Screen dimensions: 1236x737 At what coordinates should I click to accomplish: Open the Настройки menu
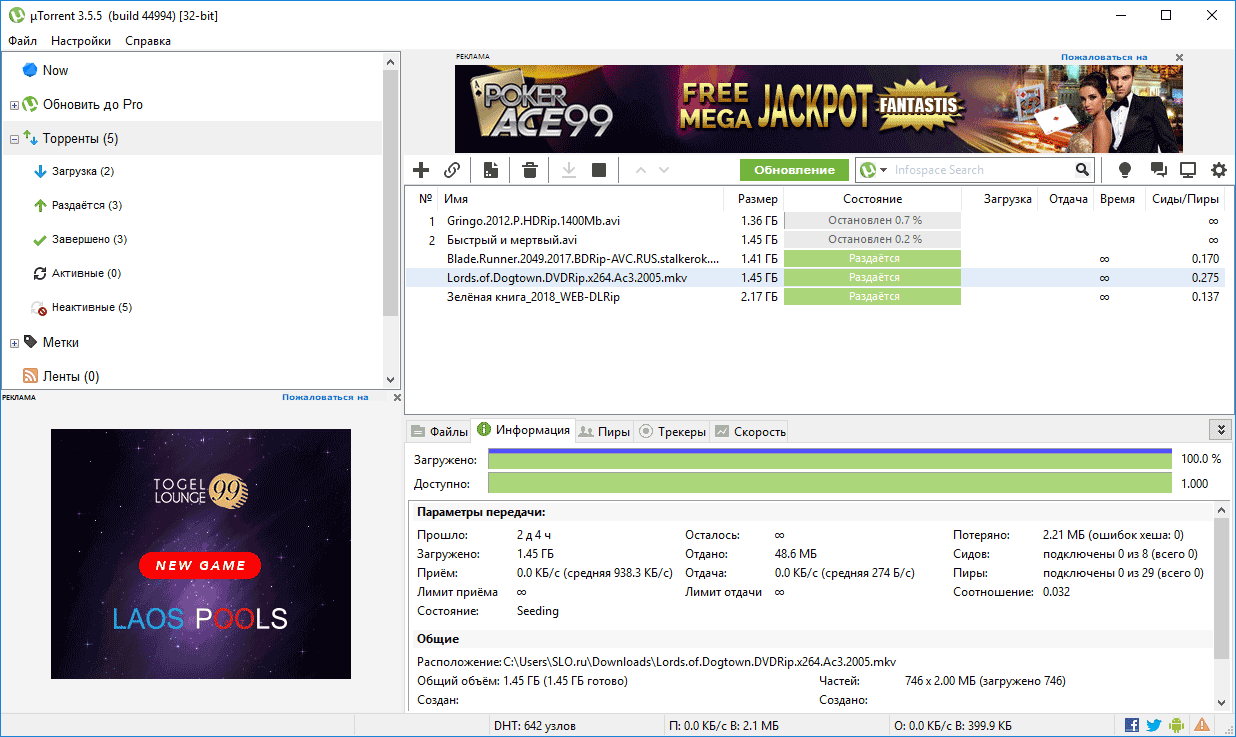(x=81, y=41)
